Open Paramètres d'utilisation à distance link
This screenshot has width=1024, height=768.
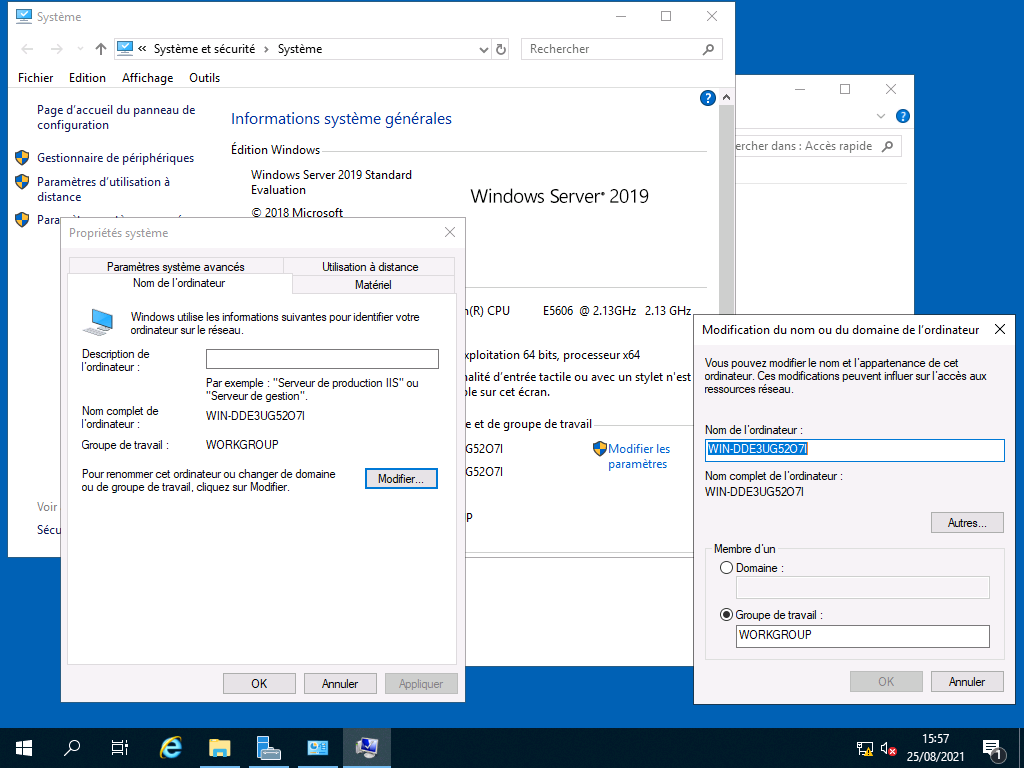(103, 189)
